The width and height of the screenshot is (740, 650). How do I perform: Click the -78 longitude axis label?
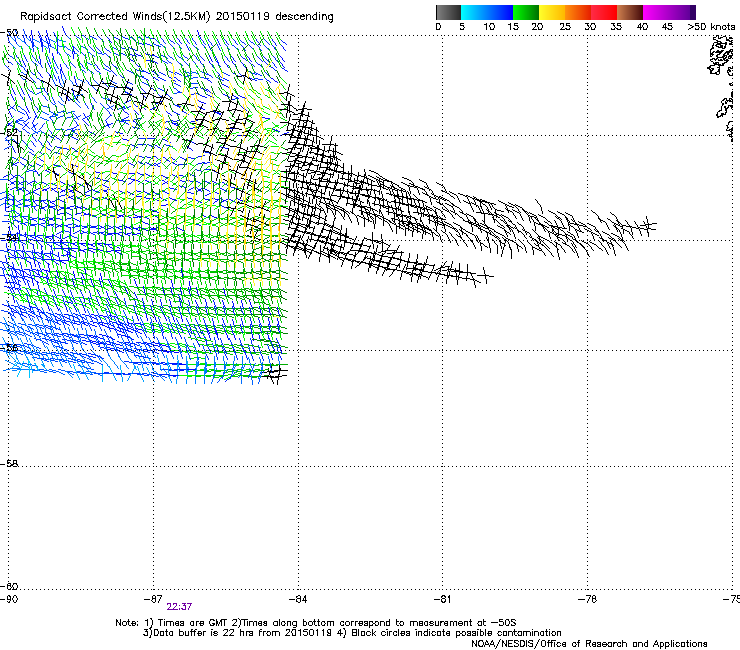(x=588, y=599)
